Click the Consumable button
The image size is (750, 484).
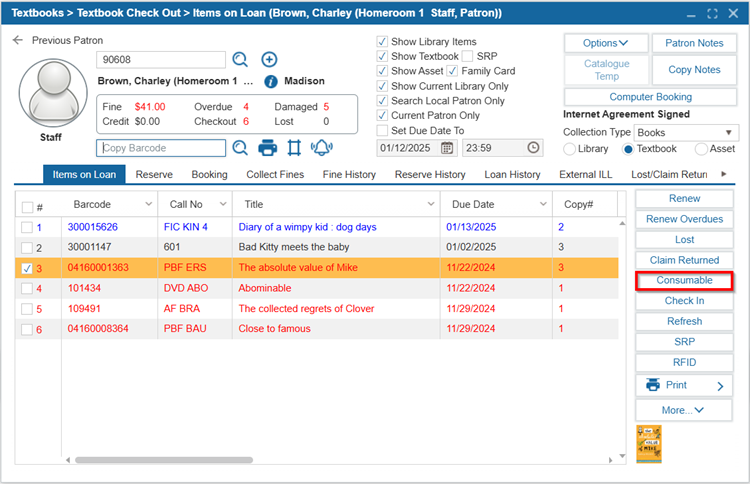click(x=684, y=280)
